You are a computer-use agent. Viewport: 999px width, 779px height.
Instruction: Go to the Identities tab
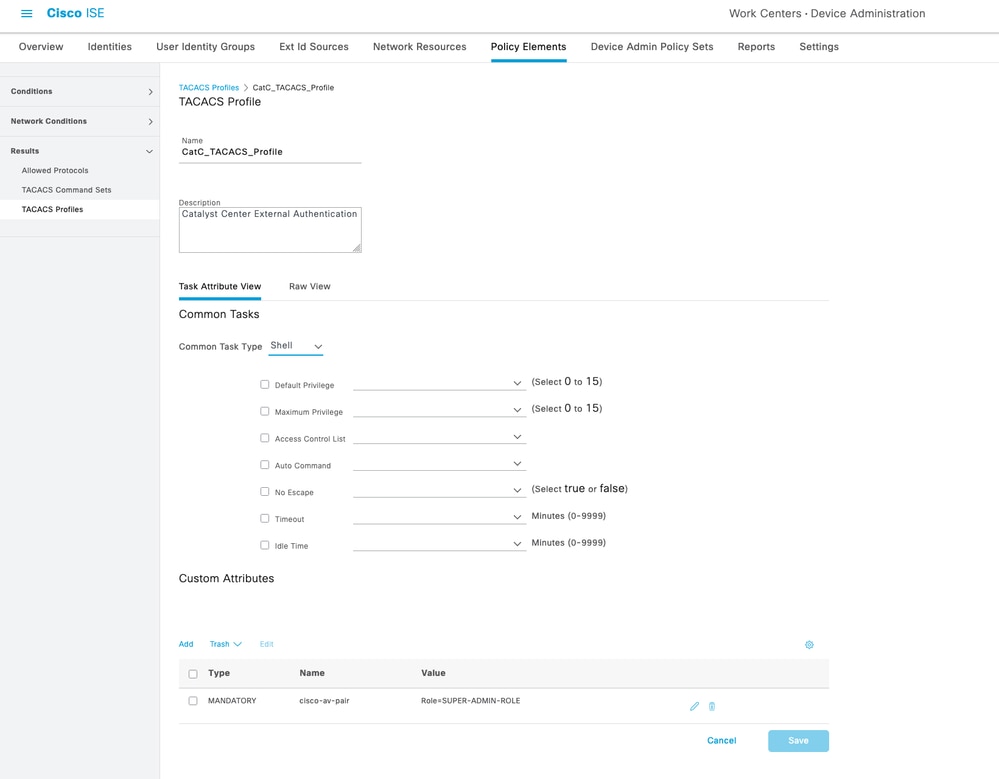(110, 46)
